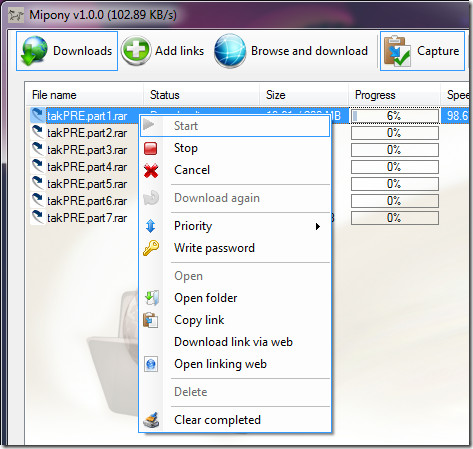473x449 pixels.
Task: Click the globe Open linking web icon
Action: click(151, 364)
